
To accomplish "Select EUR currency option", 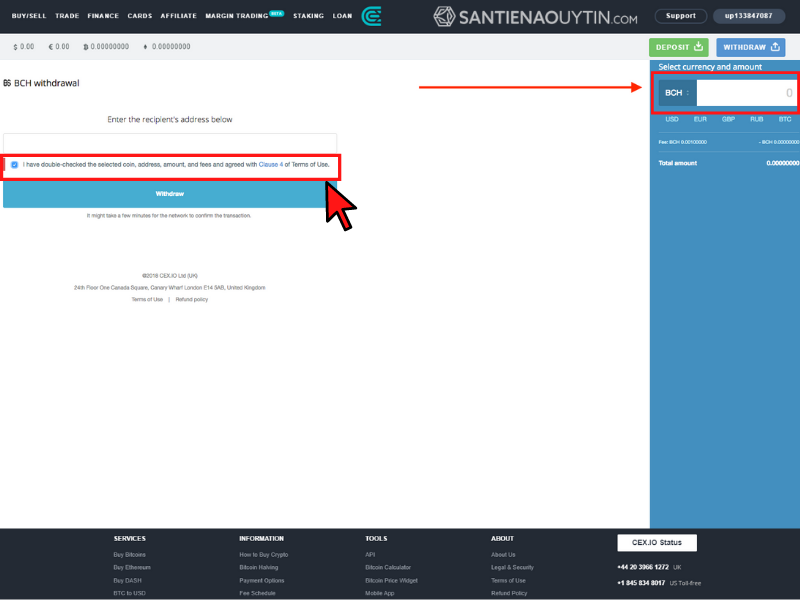I will [699, 119].
